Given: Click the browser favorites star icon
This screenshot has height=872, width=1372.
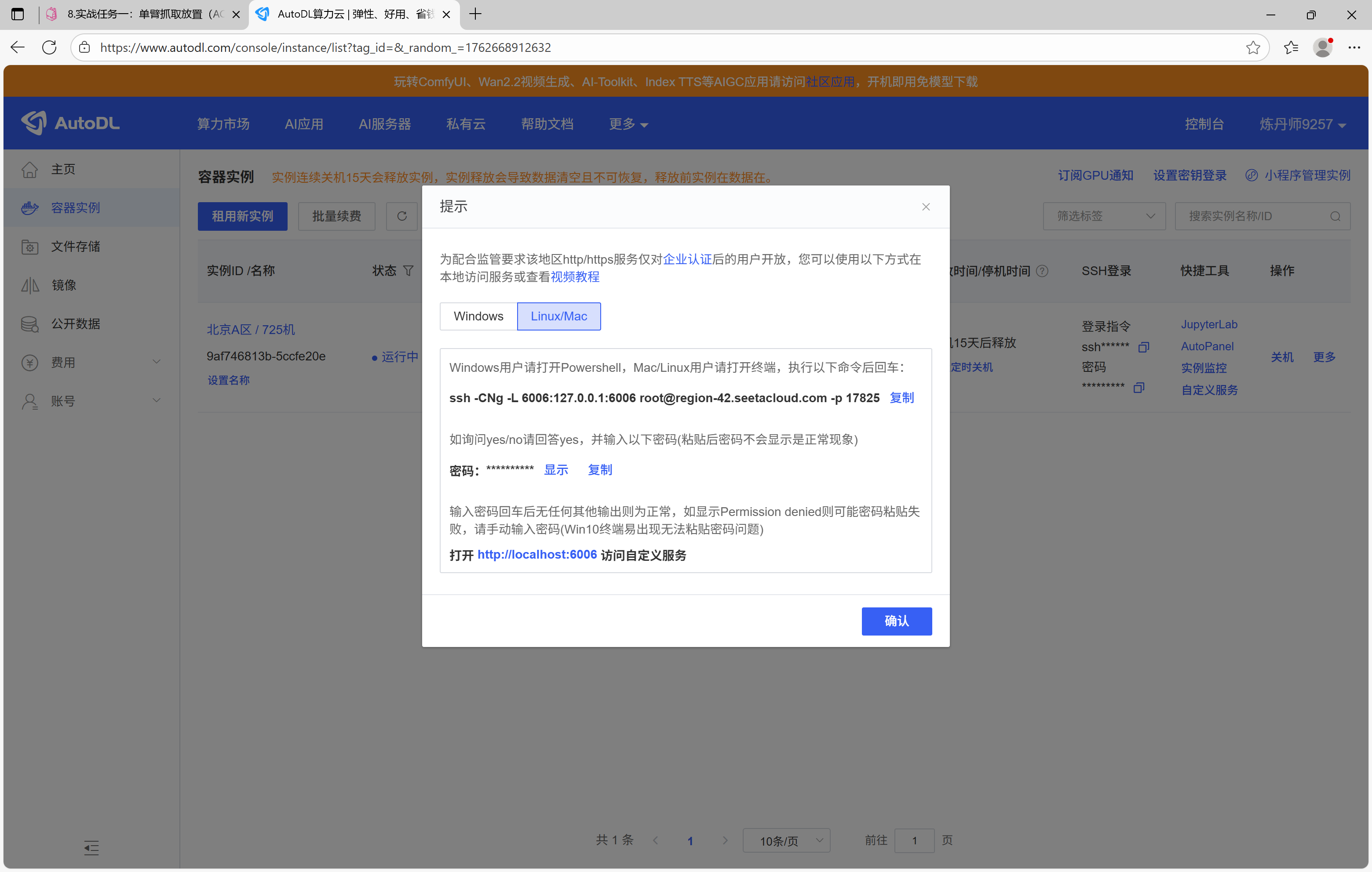Looking at the screenshot, I should [1252, 47].
